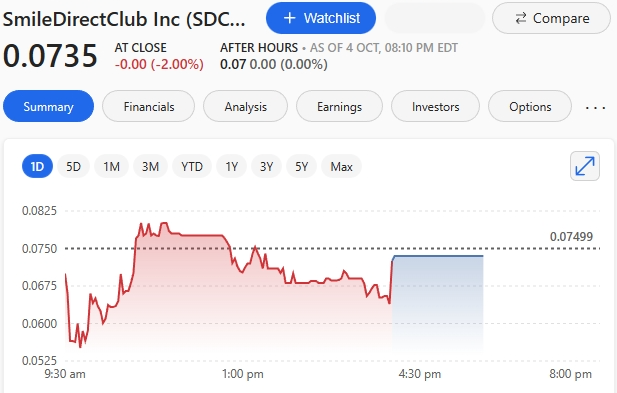This screenshot has height=393, width=617.
Task: Expand chart to full screen
Action: click(585, 166)
